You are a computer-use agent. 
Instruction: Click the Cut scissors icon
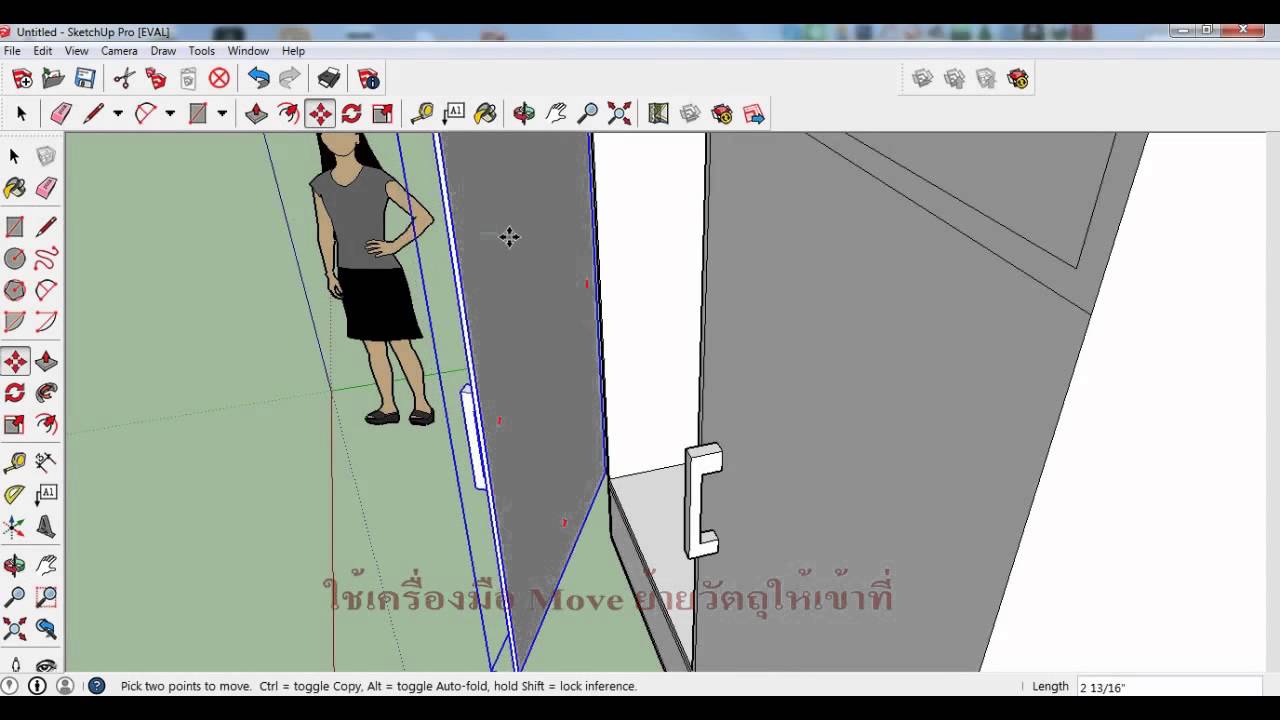pyautogui.click(x=124, y=78)
